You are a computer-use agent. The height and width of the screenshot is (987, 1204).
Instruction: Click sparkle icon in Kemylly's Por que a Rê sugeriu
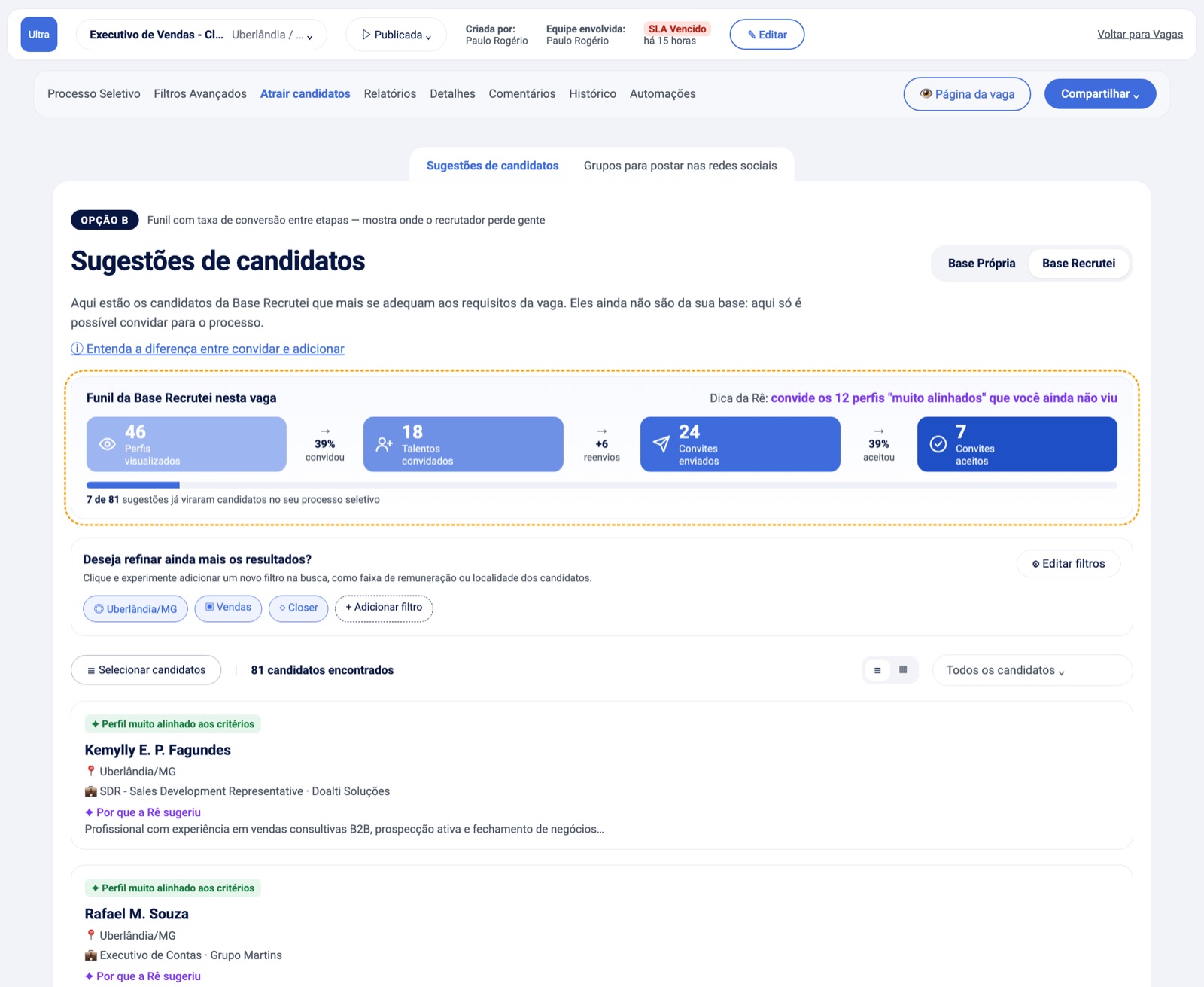[x=90, y=812]
